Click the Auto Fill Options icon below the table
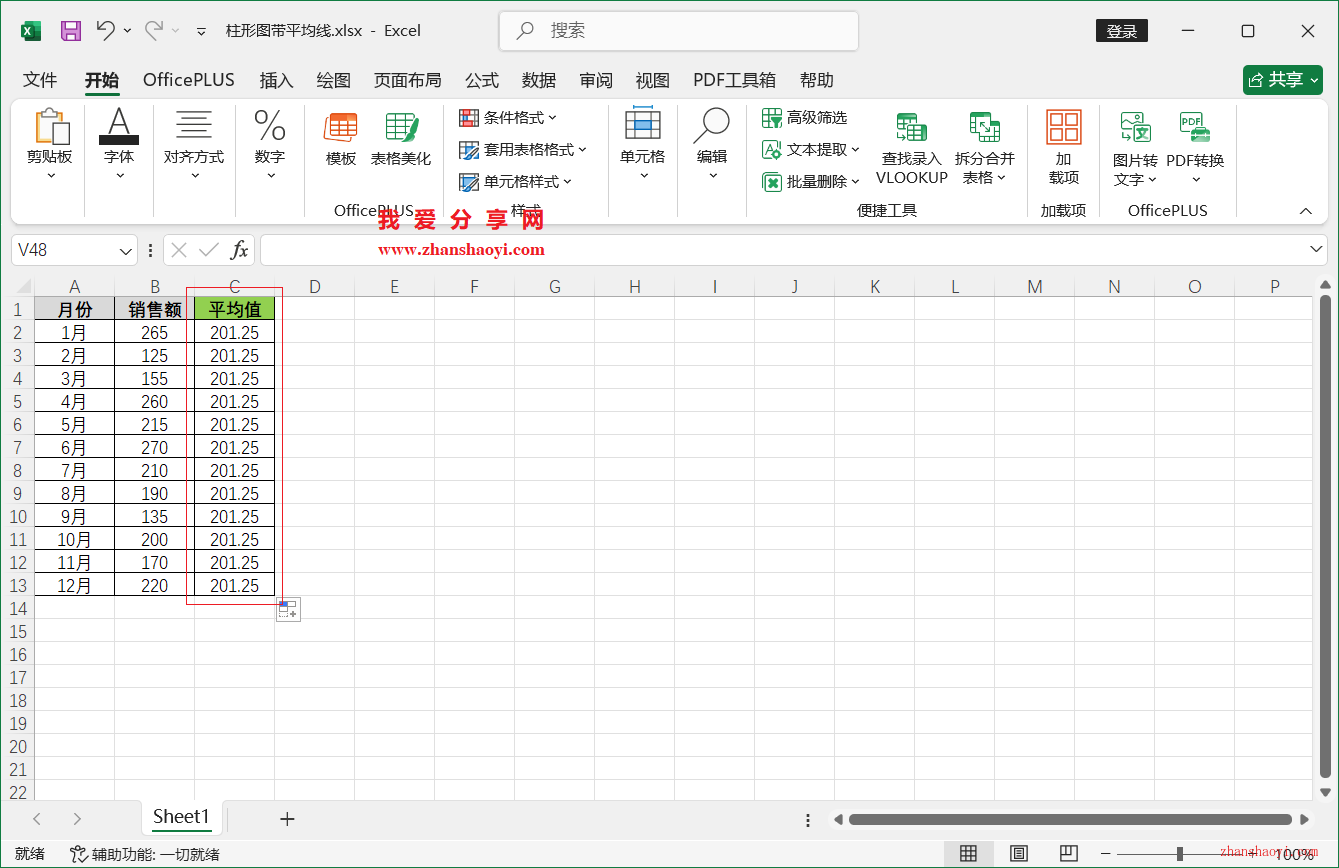1339x868 pixels. (x=288, y=610)
